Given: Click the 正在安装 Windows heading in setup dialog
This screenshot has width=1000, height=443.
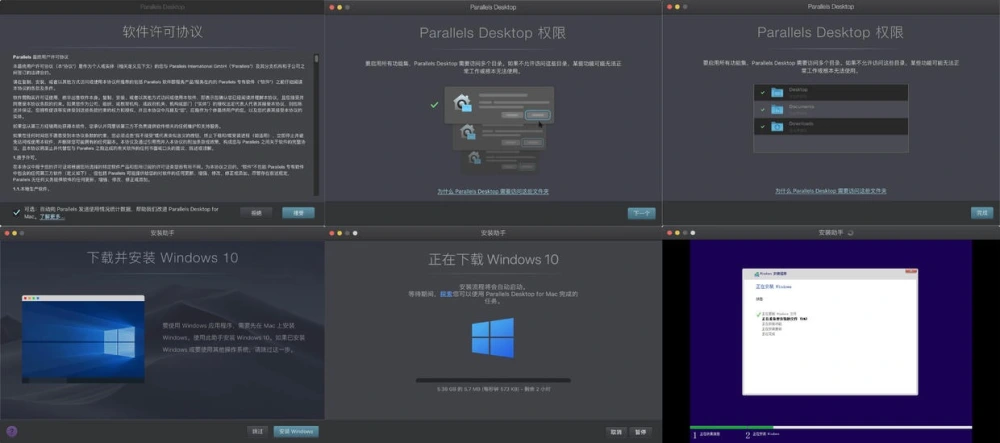Looking at the screenshot, I should point(774,287).
